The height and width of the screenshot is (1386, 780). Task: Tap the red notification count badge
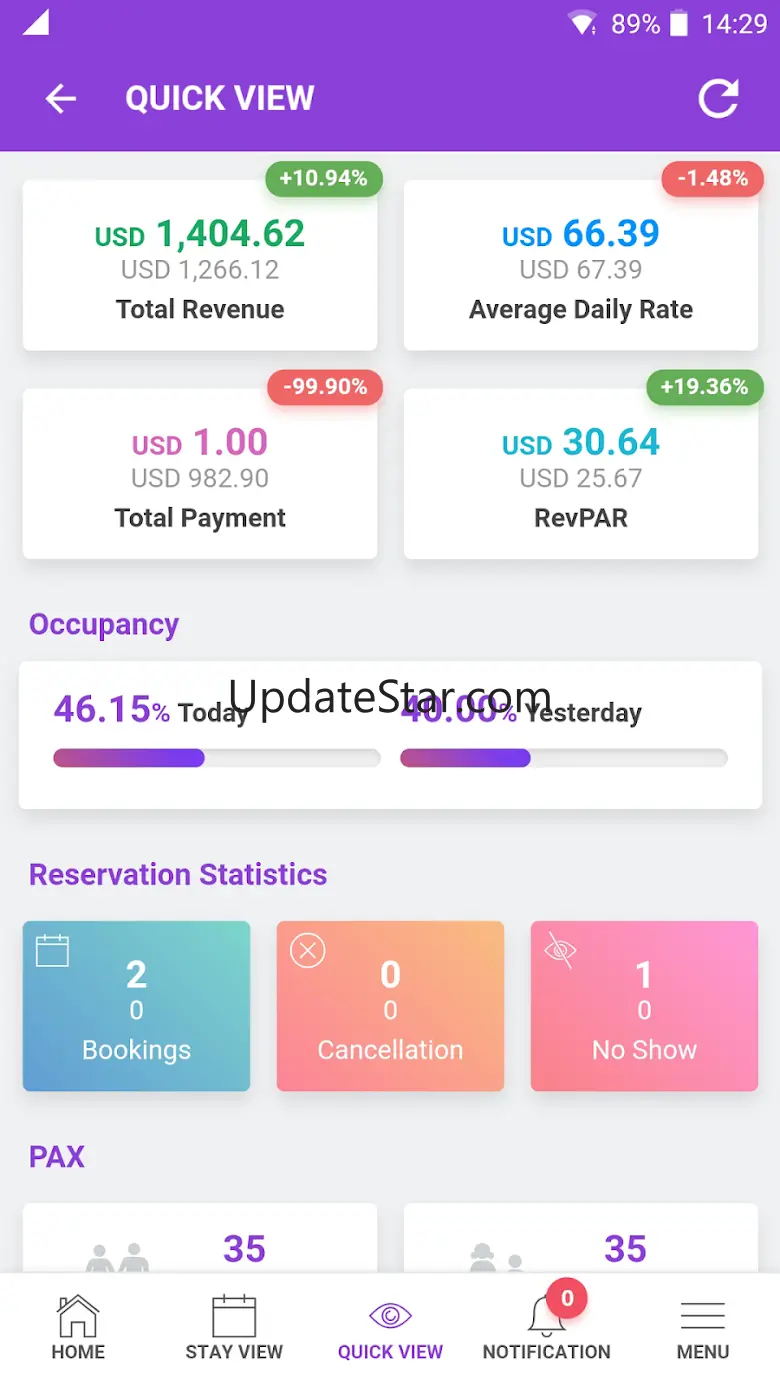(x=567, y=1298)
